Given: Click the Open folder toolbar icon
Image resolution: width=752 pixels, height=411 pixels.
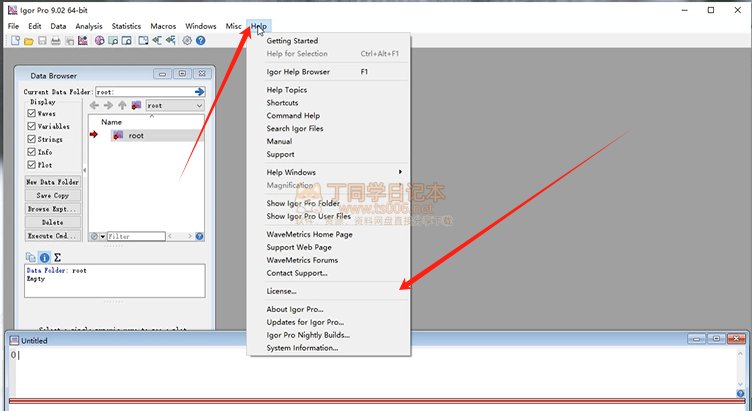Looking at the screenshot, I should [x=29, y=41].
